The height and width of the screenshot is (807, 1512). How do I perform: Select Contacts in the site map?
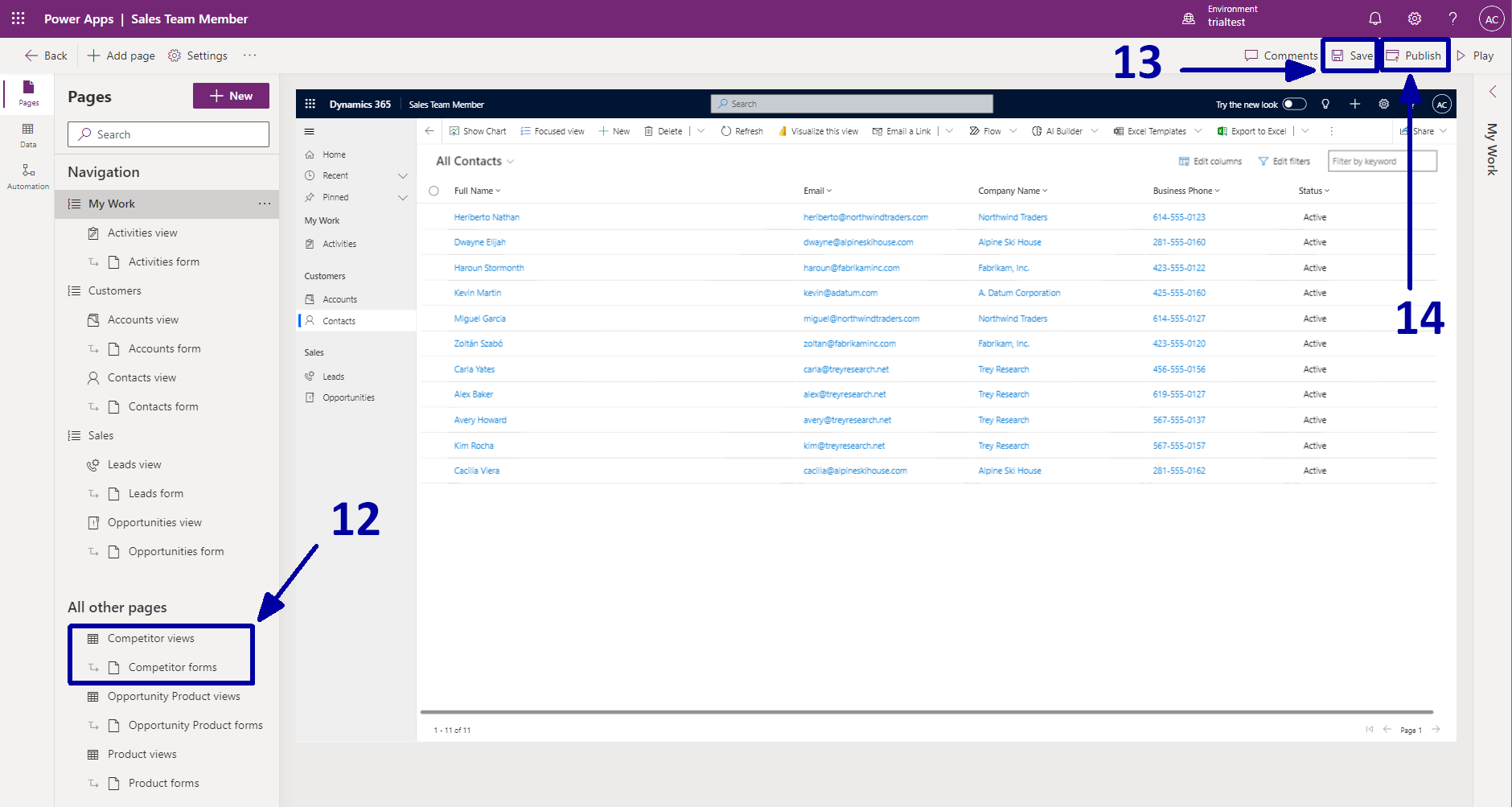click(357, 321)
